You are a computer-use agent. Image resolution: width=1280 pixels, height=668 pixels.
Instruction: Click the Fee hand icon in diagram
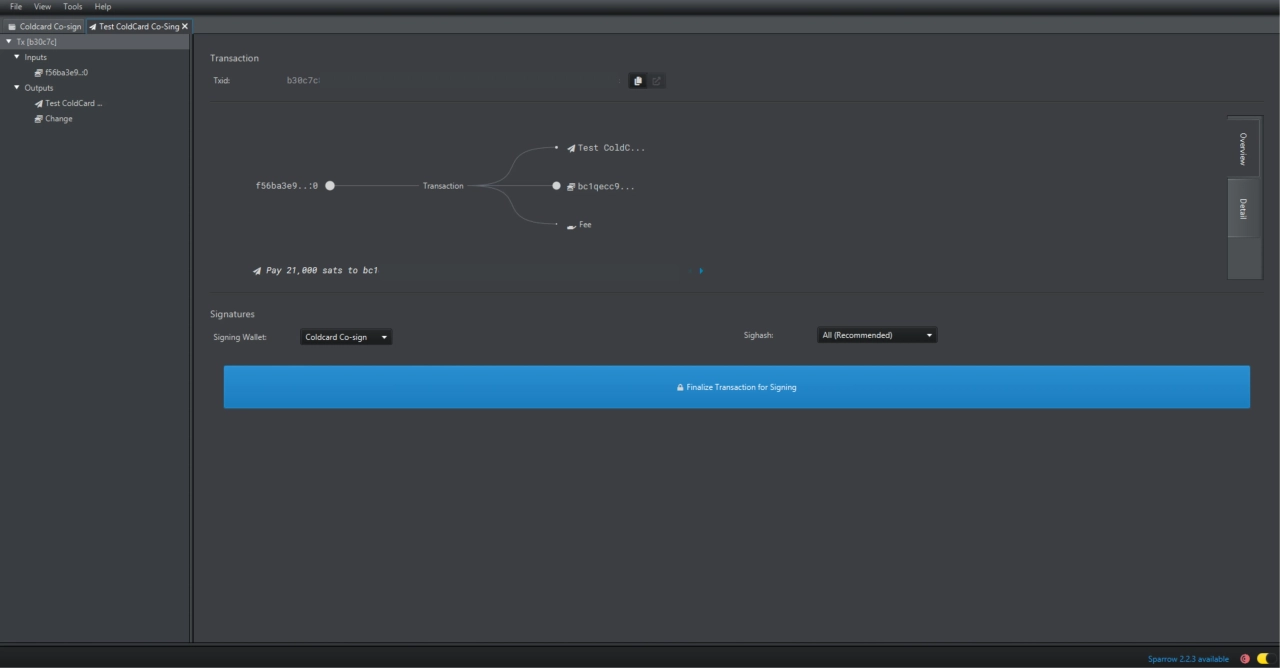pyautogui.click(x=571, y=226)
